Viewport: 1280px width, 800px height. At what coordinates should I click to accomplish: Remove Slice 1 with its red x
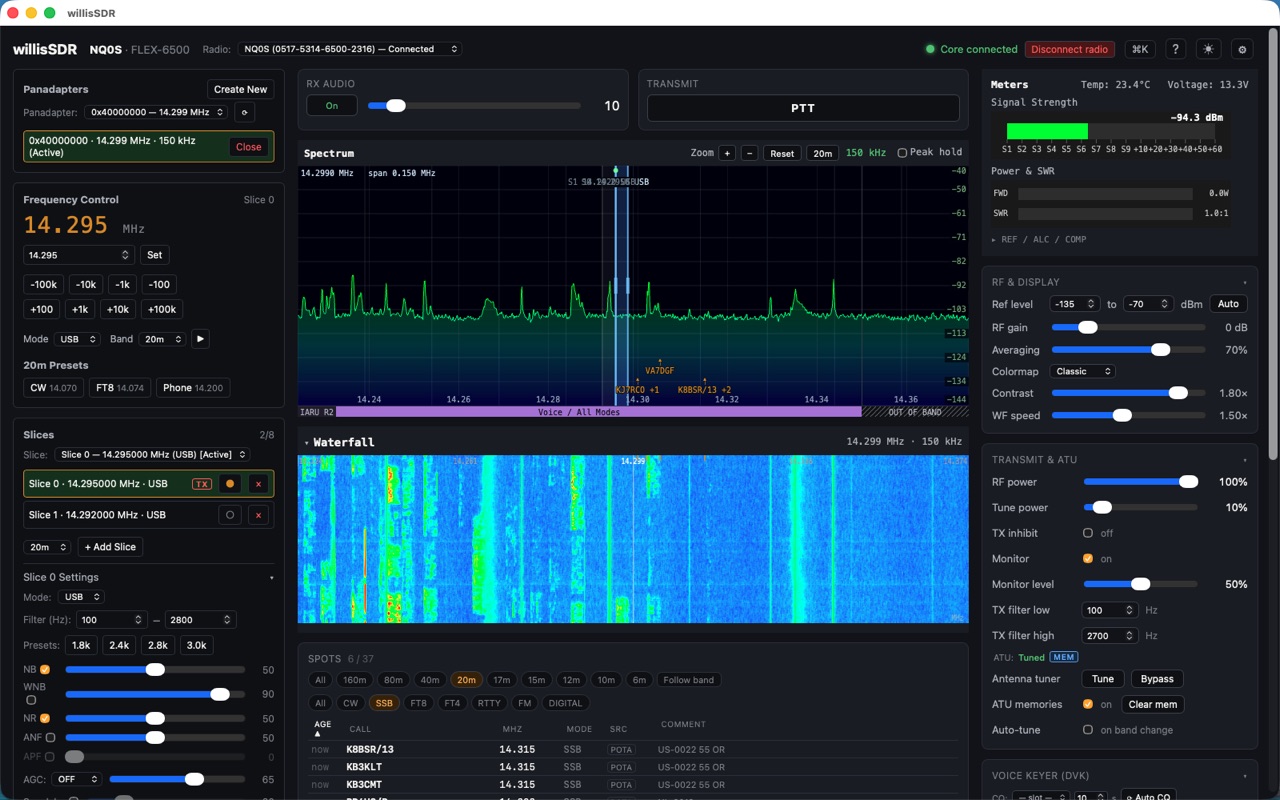(258, 515)
